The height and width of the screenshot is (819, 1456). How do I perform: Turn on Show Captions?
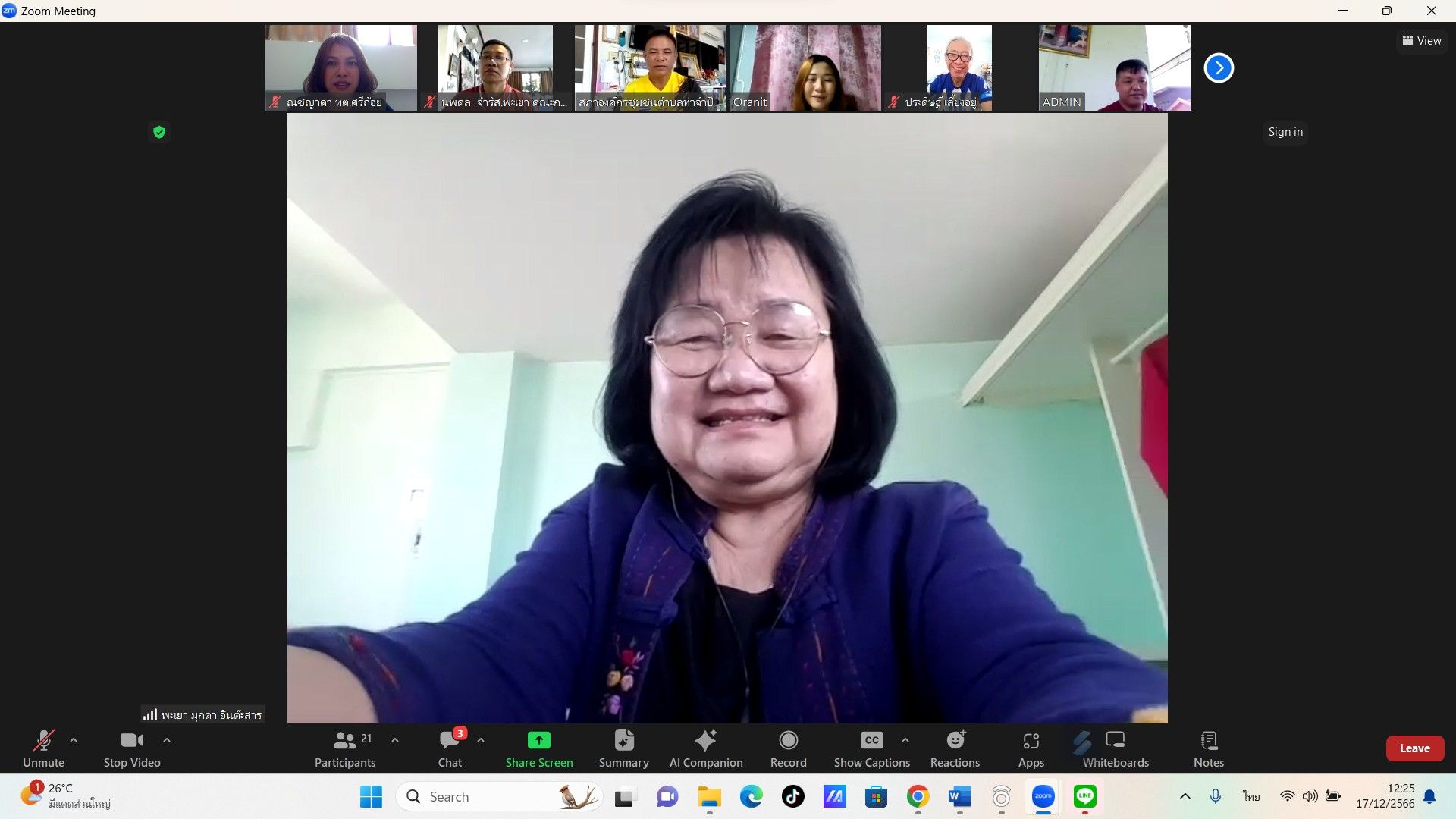(x=871, y=741)
